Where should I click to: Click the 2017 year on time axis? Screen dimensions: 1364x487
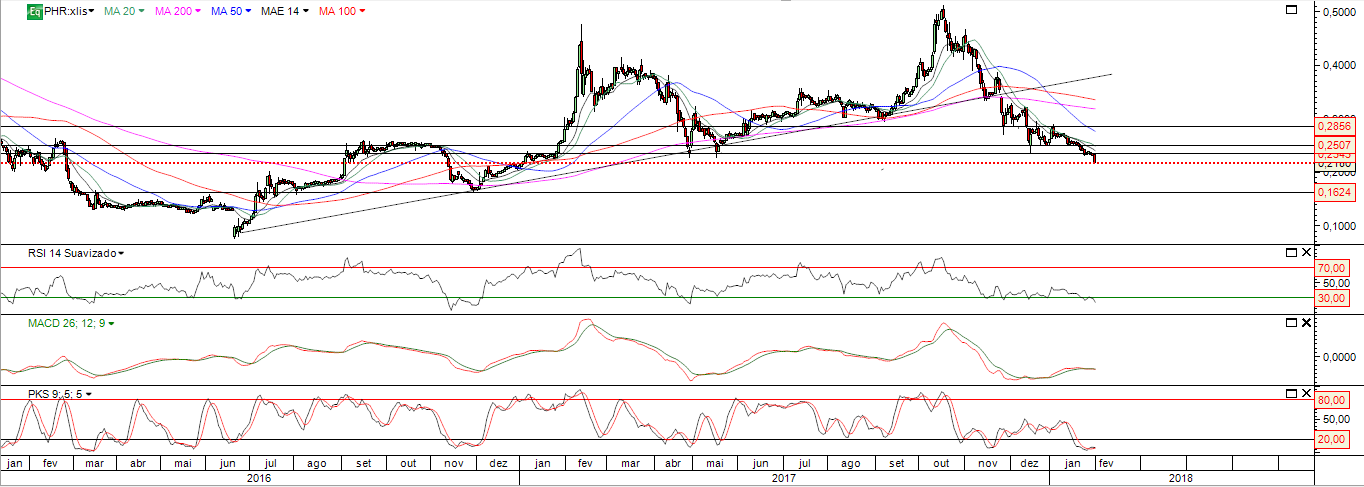click(783, 478)
